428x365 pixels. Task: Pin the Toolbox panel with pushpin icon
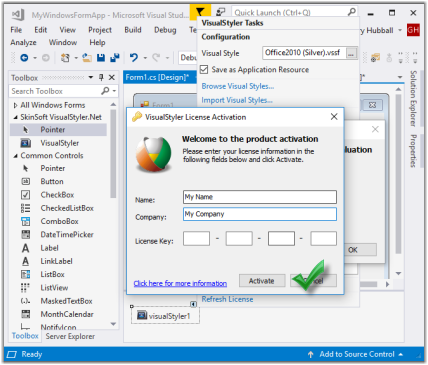(x=101, y=77)
